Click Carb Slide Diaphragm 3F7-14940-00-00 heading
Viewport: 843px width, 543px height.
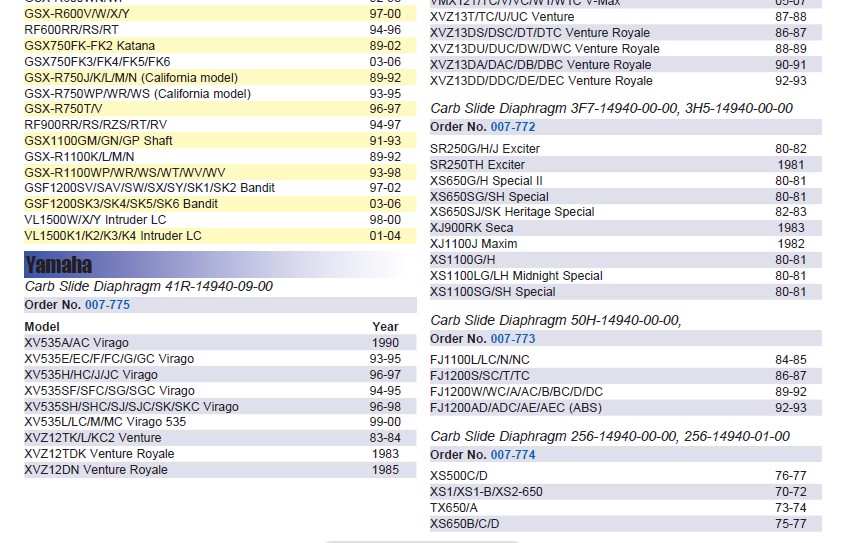coord(611,108)
